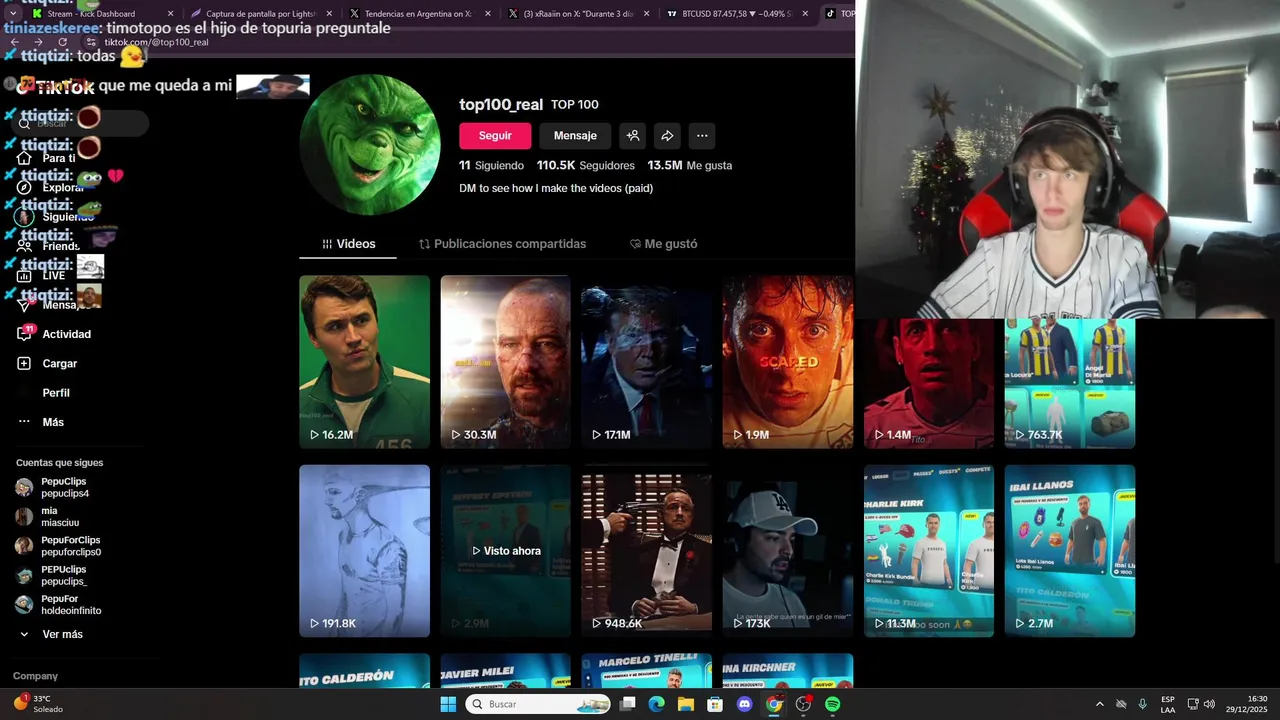Close the BTCUSD browser tab
The width and height of the screenshot is (1280, 720).
[x=804, y=14]
